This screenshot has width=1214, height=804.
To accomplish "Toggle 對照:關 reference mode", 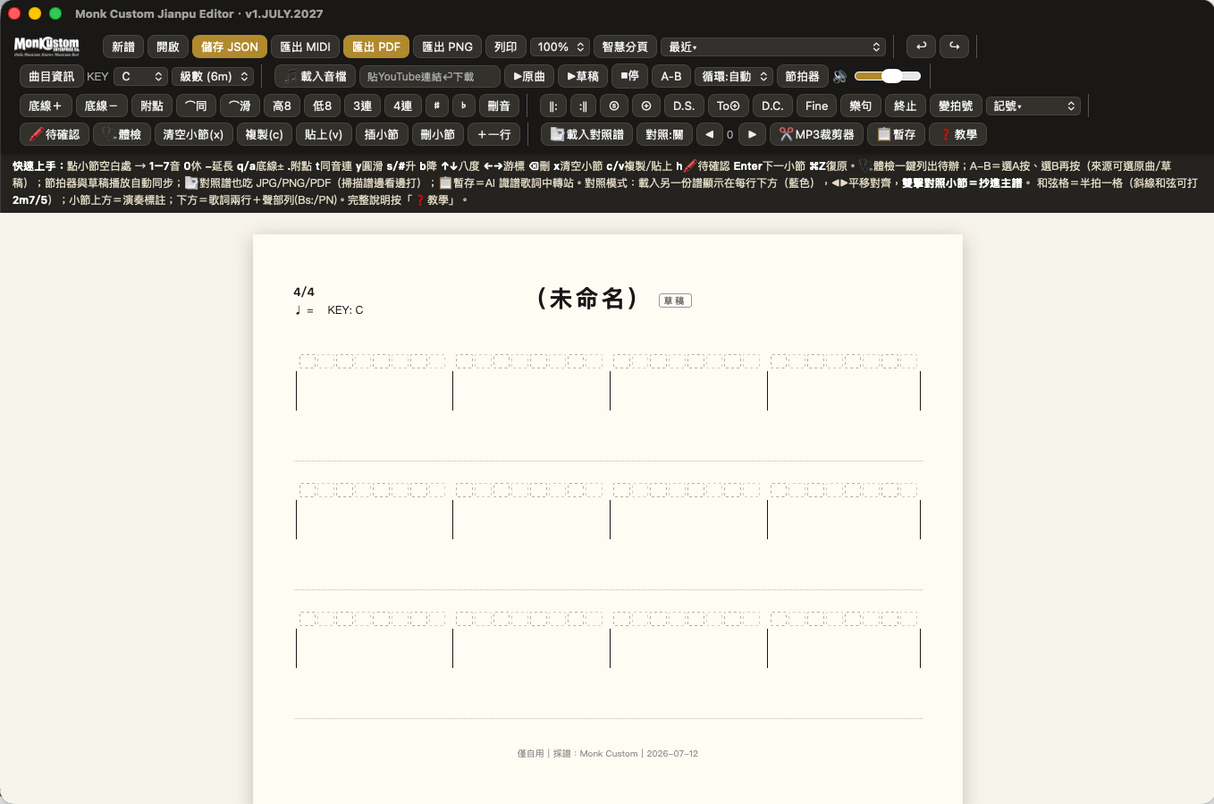I will [x=664, y=134].
